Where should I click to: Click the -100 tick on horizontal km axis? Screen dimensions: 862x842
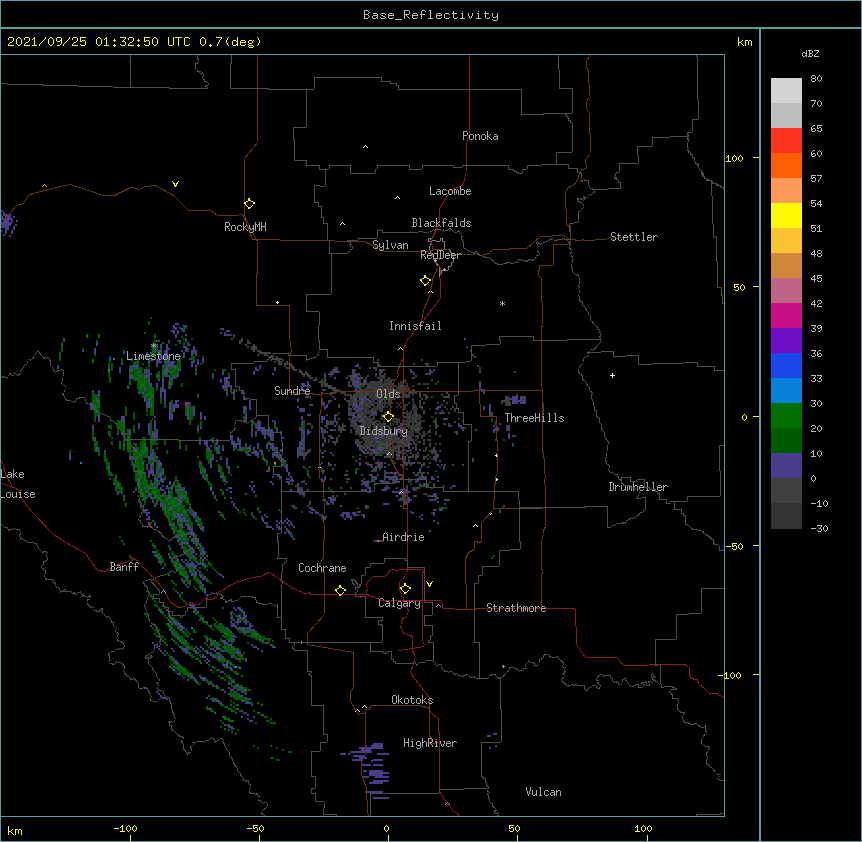click(x=125, y=828)
